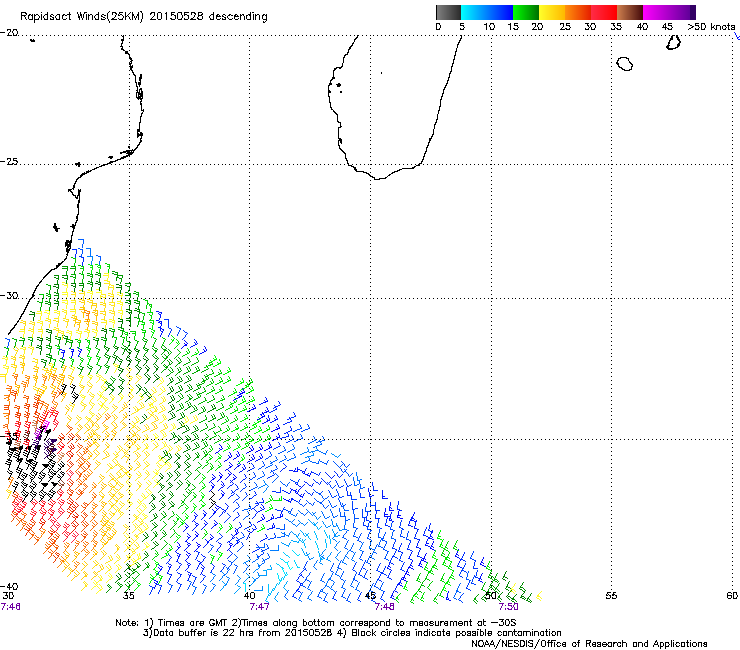Click the '25' label under the color bar
740x650 pixels.
[x=565, y=27]
